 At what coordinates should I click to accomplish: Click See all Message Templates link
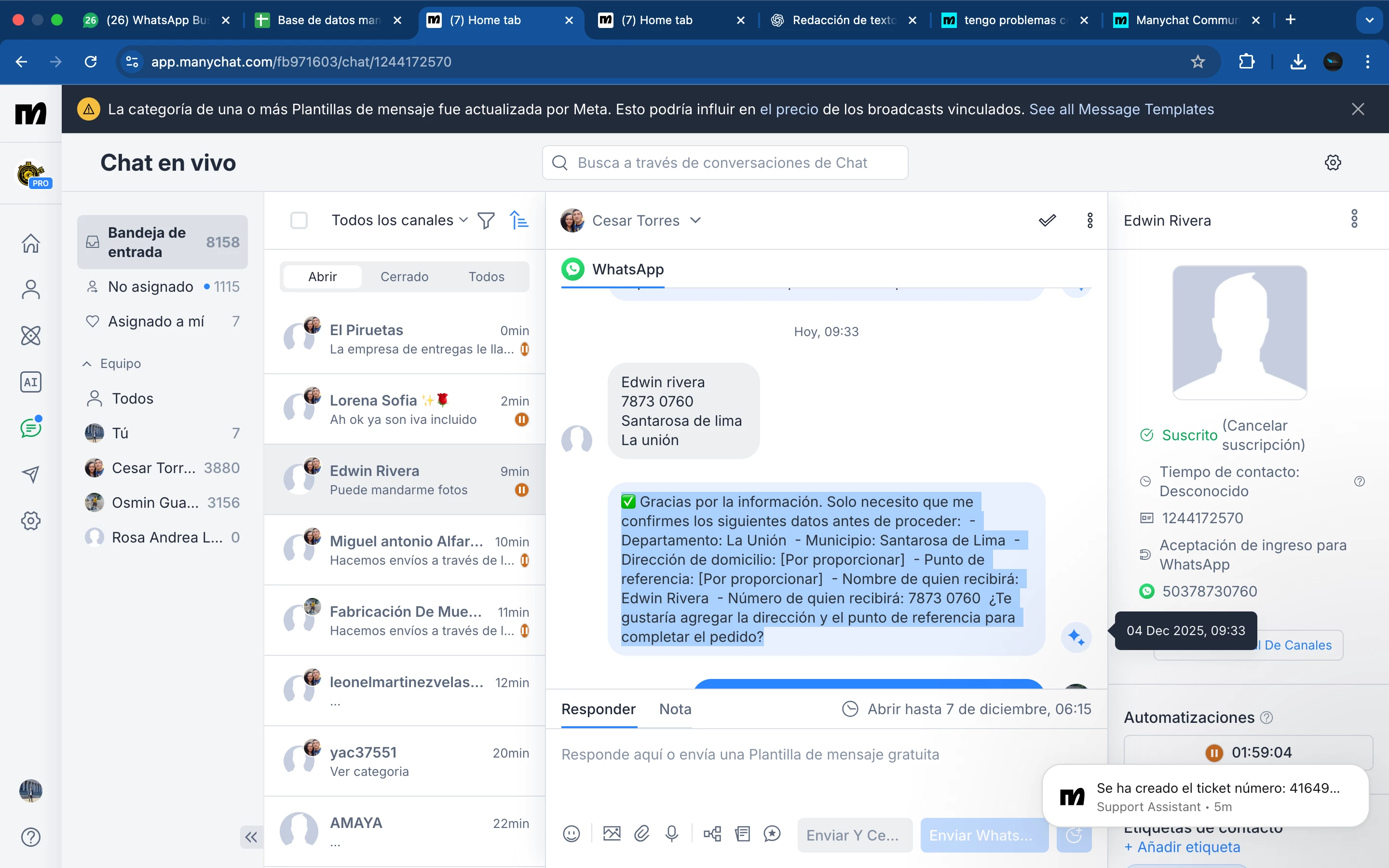click(x=1121, y=109)
